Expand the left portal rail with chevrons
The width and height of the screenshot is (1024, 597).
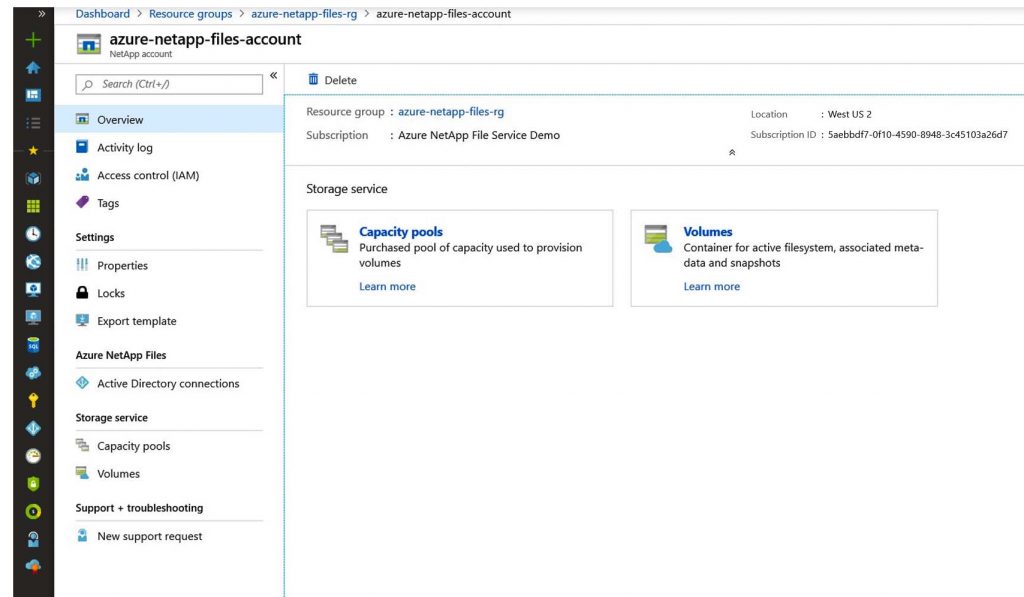point(41,14)
